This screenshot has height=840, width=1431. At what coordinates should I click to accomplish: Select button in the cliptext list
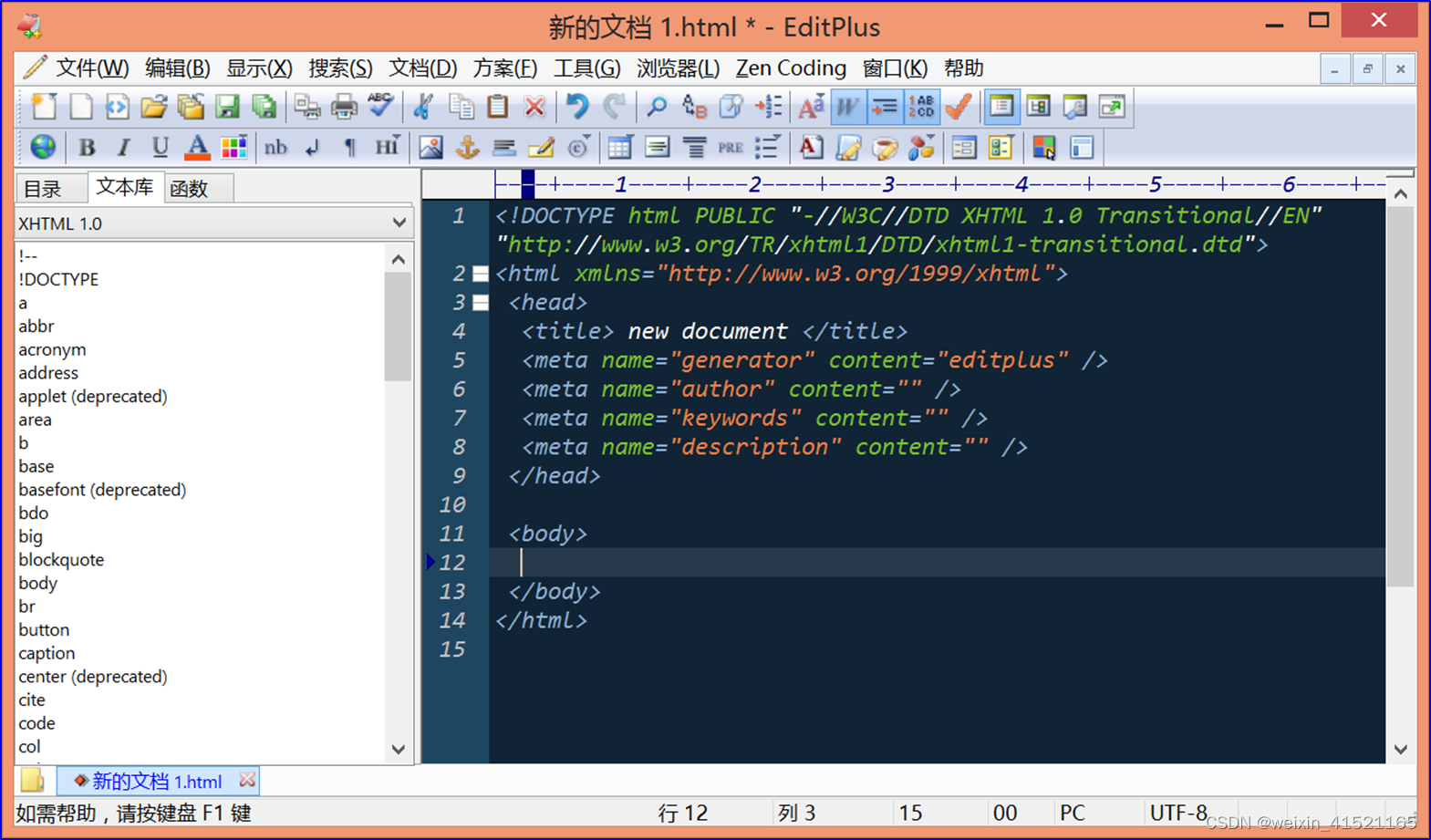(44, 630)
